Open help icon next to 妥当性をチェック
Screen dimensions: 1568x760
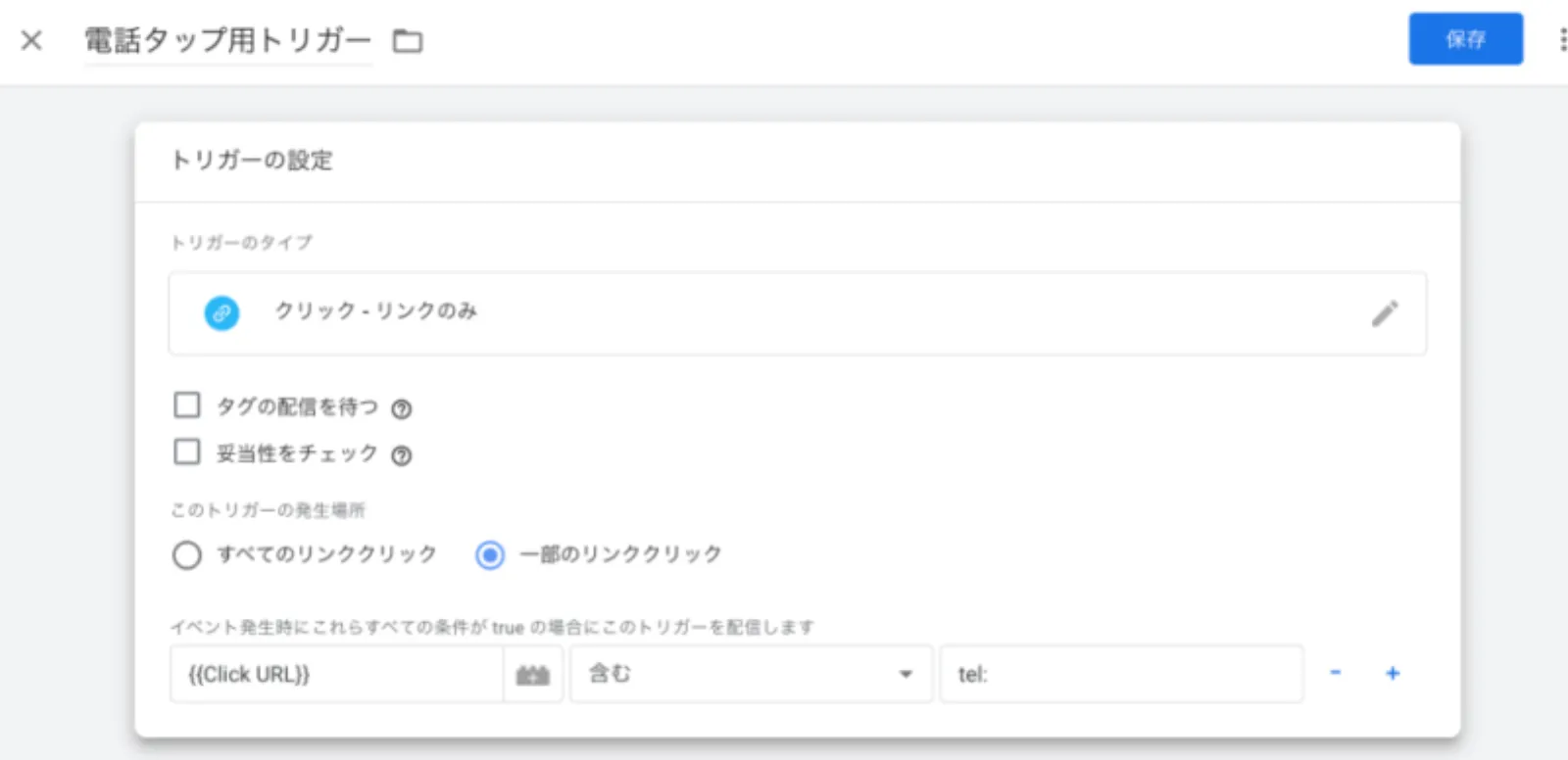pyautogui.click(x=401, y=455)
